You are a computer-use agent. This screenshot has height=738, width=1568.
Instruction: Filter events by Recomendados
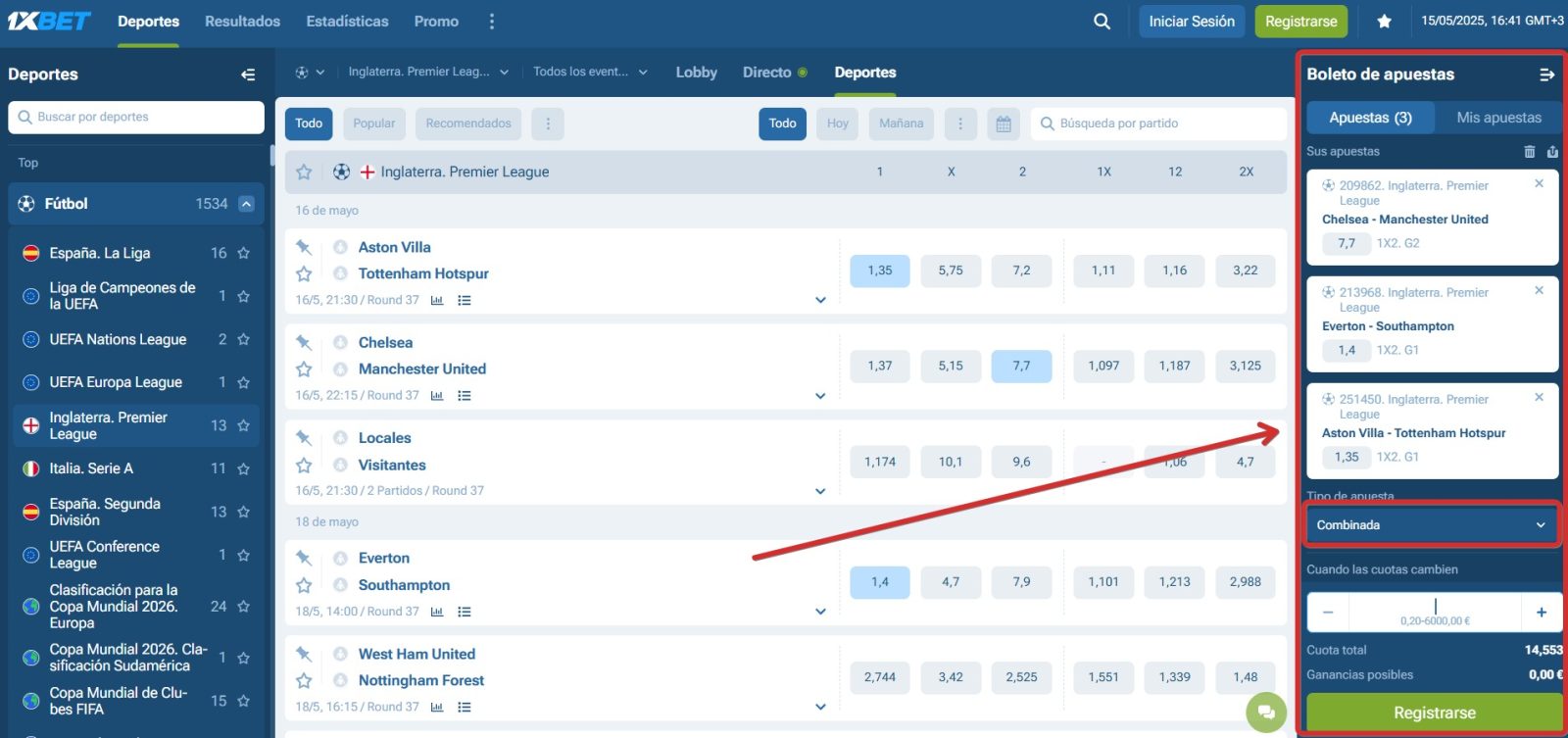coord(468,123)
